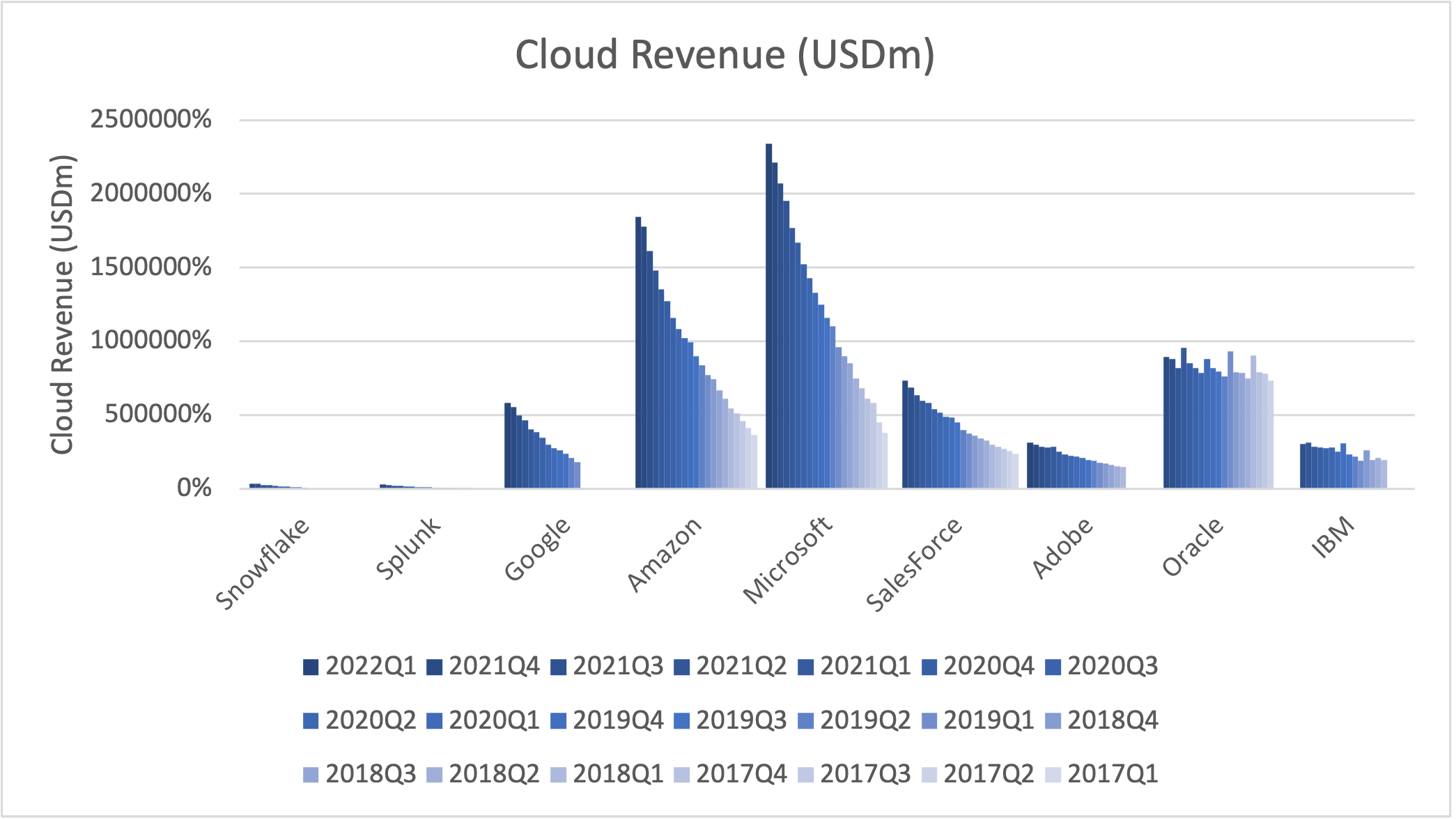Click the 2000000% axis label
This screenshot has width=1456, height=820.
tap(150, 194)
